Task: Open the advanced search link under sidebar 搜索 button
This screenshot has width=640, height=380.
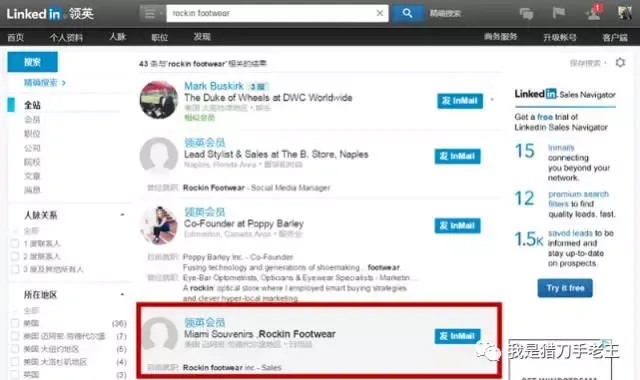Action: [x=44, y=83]
